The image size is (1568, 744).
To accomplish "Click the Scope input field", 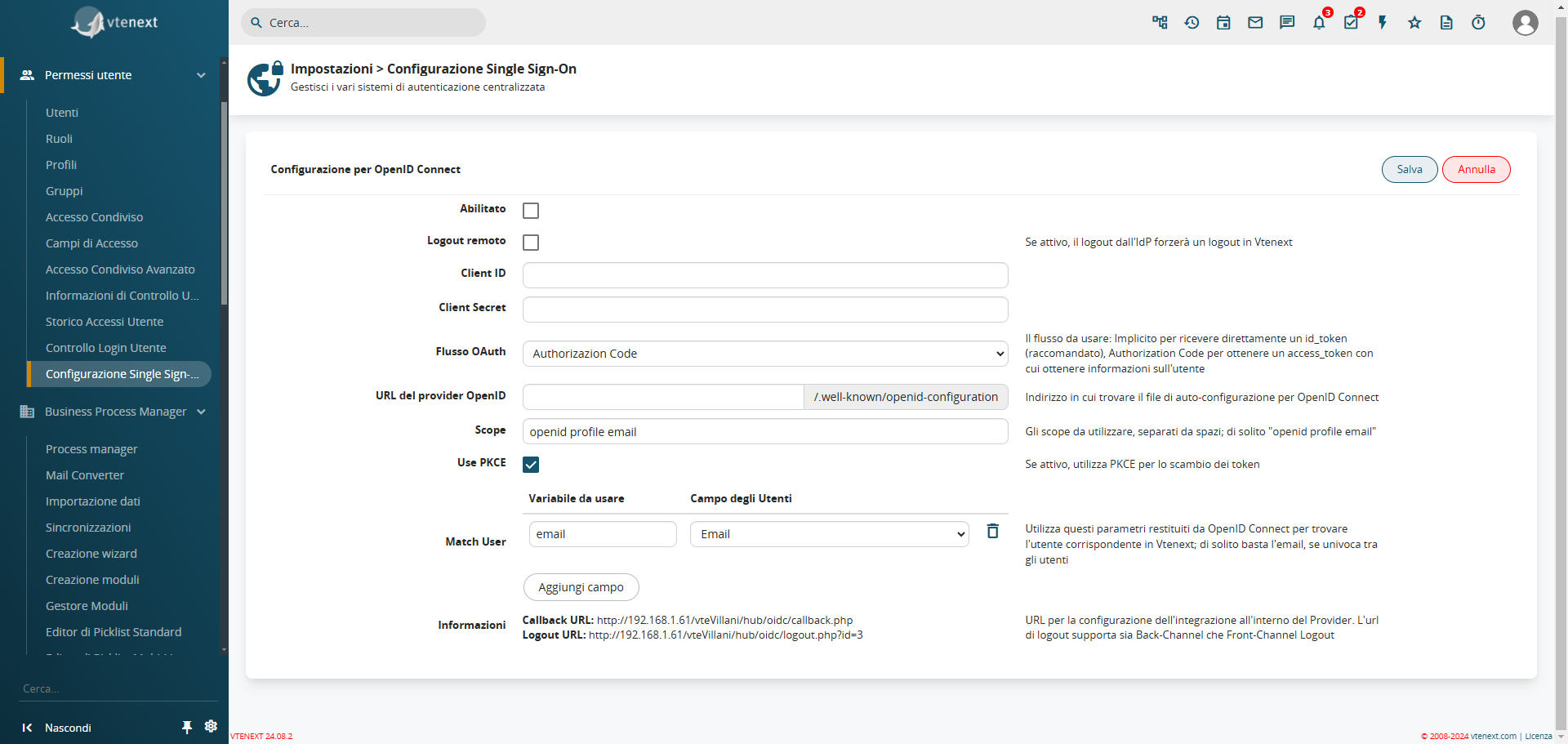I will tap(765, 431).
